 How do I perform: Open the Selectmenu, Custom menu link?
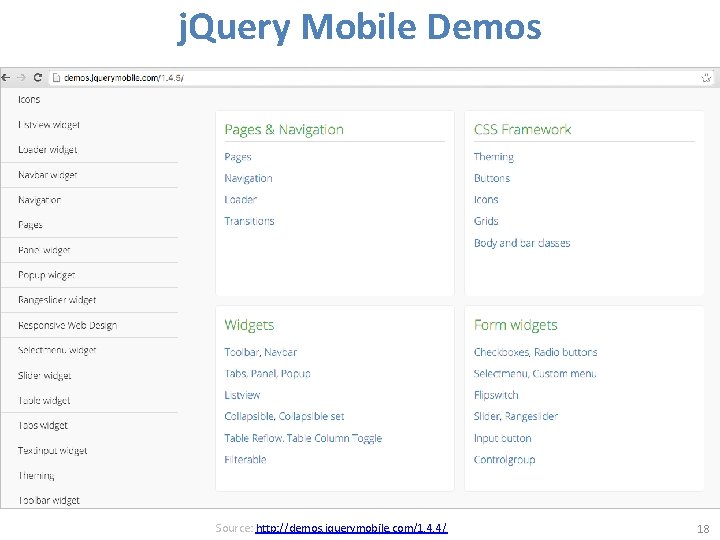click(535, 374)
